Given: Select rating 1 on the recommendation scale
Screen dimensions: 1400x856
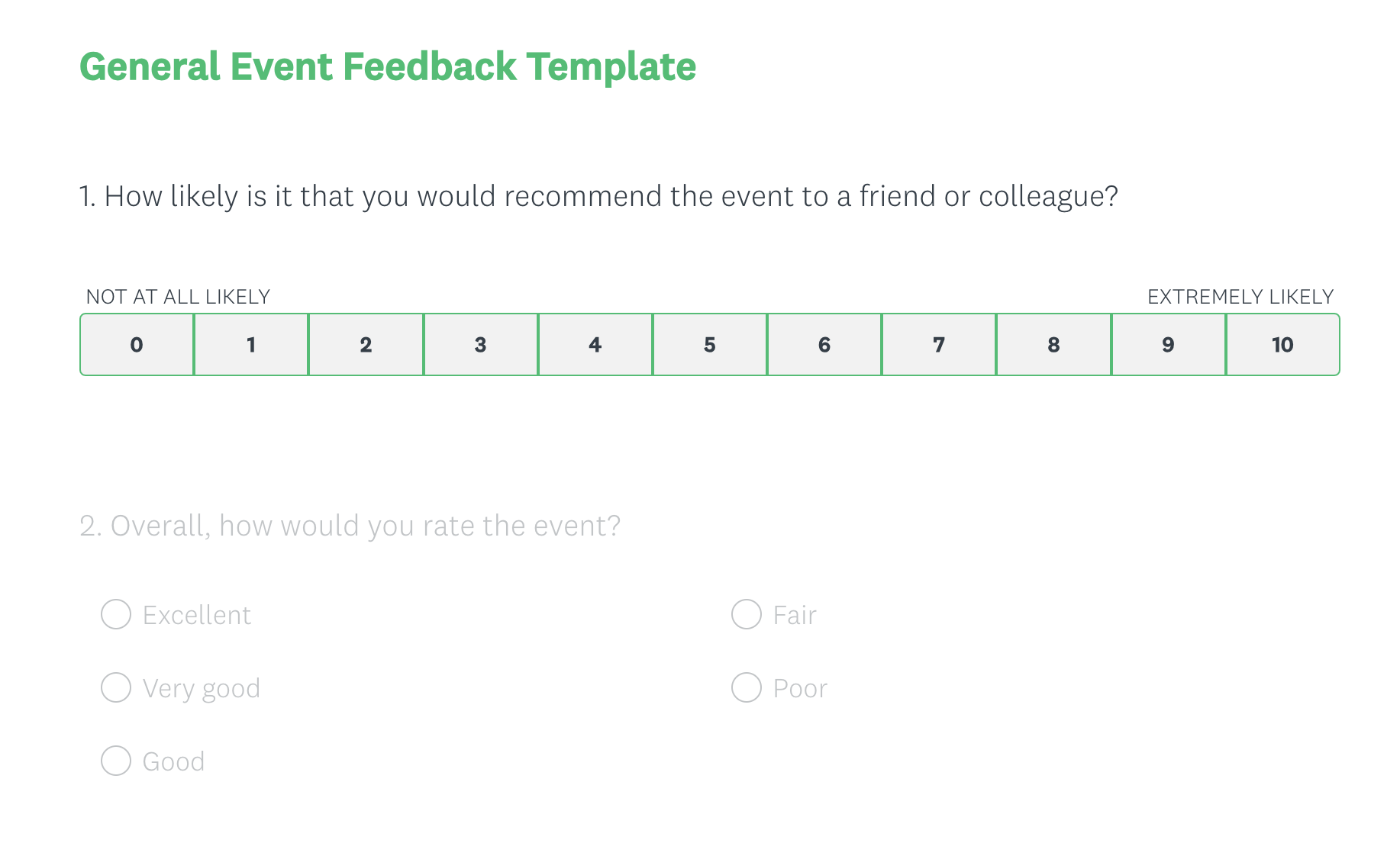Looking at the screenshot, I should [x=251, y=345].
